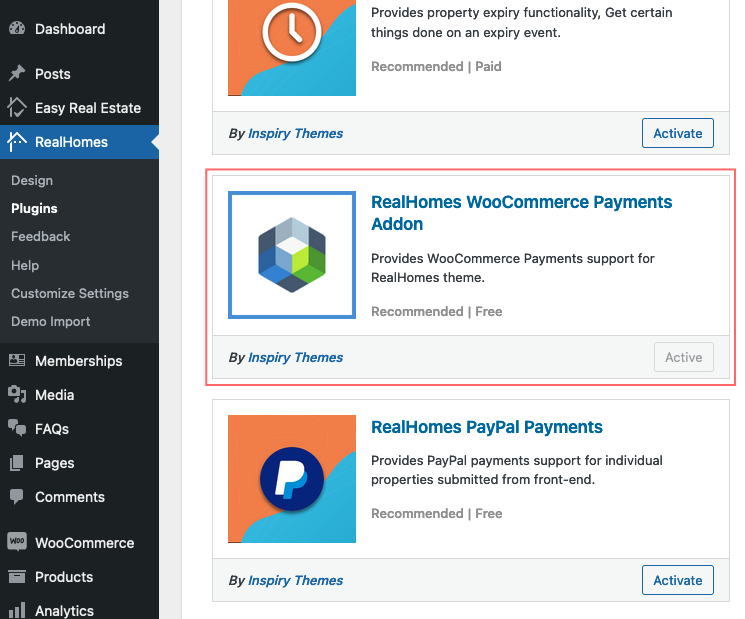
Task: Click the RealHomes house icon in sidebar
Action: point(17,142)
